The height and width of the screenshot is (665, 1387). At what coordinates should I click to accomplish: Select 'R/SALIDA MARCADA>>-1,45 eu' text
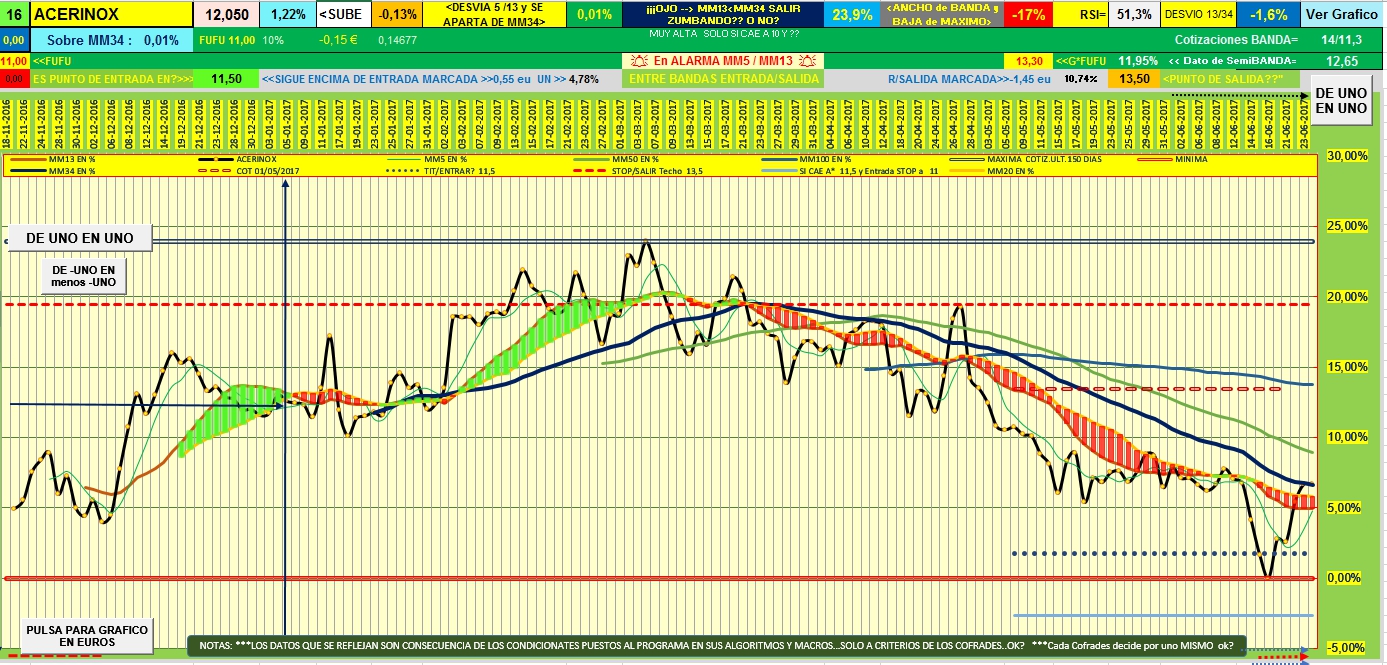tap(969, 79)
